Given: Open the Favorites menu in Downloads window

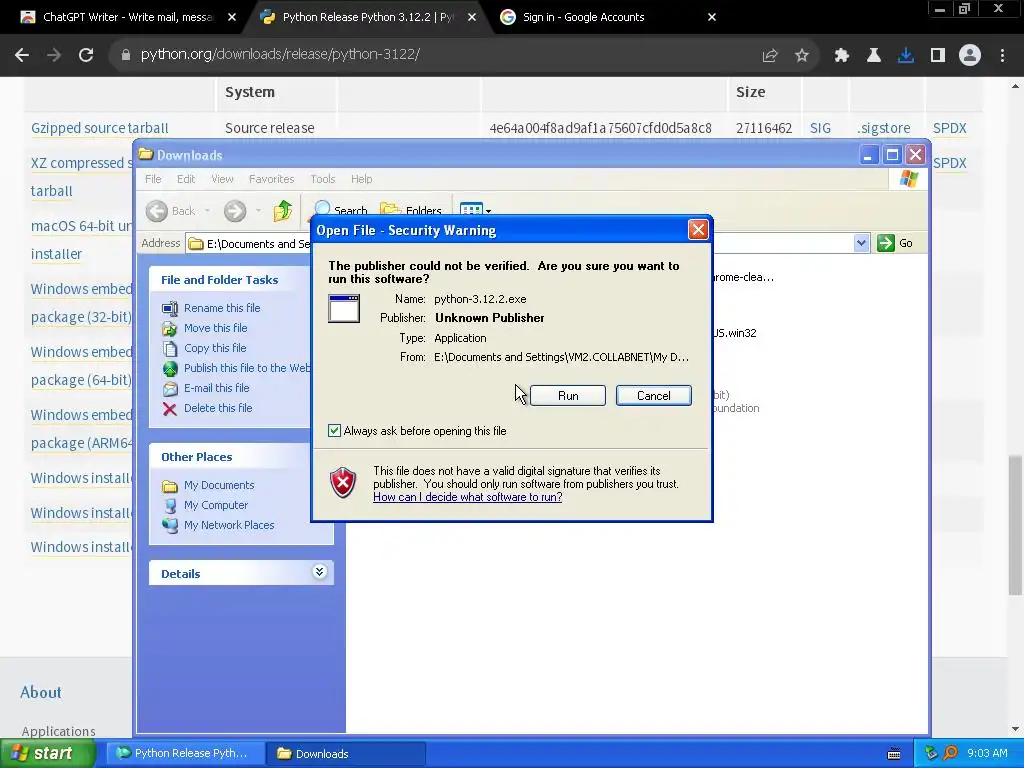Looking at the screenshot, I should tap(271, 179).
